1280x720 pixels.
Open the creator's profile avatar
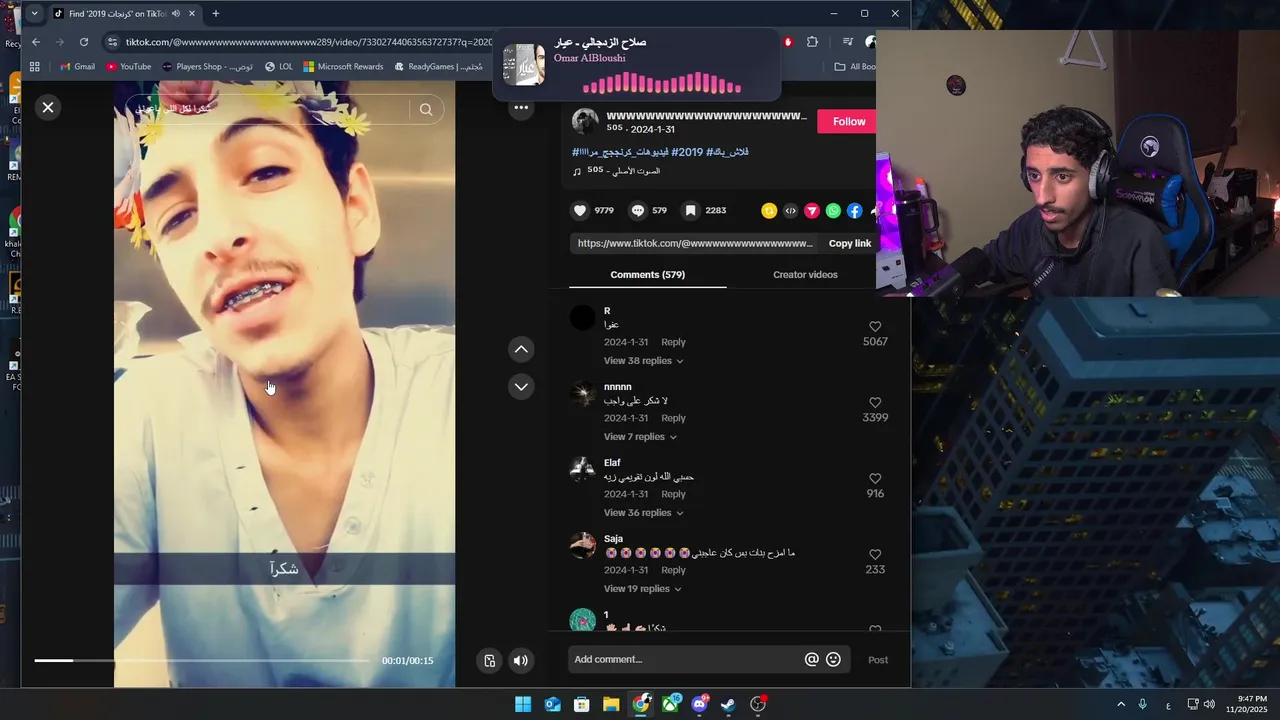585,121
